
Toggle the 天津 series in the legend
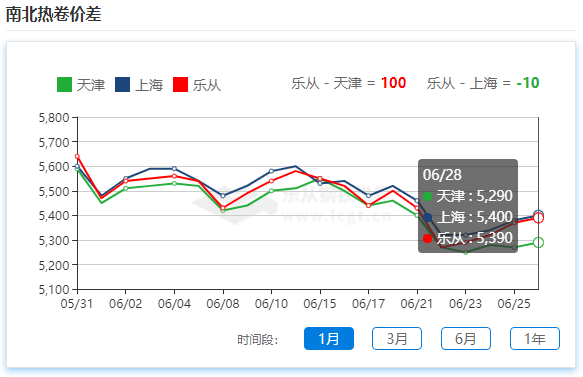point(81,85)
